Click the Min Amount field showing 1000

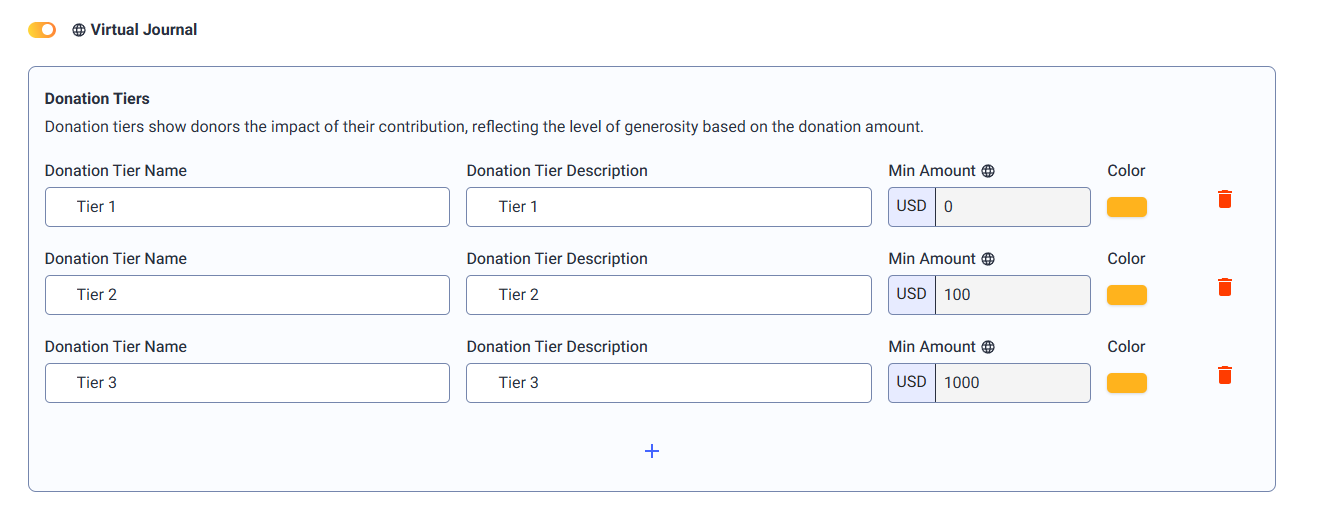point(1013,383)
